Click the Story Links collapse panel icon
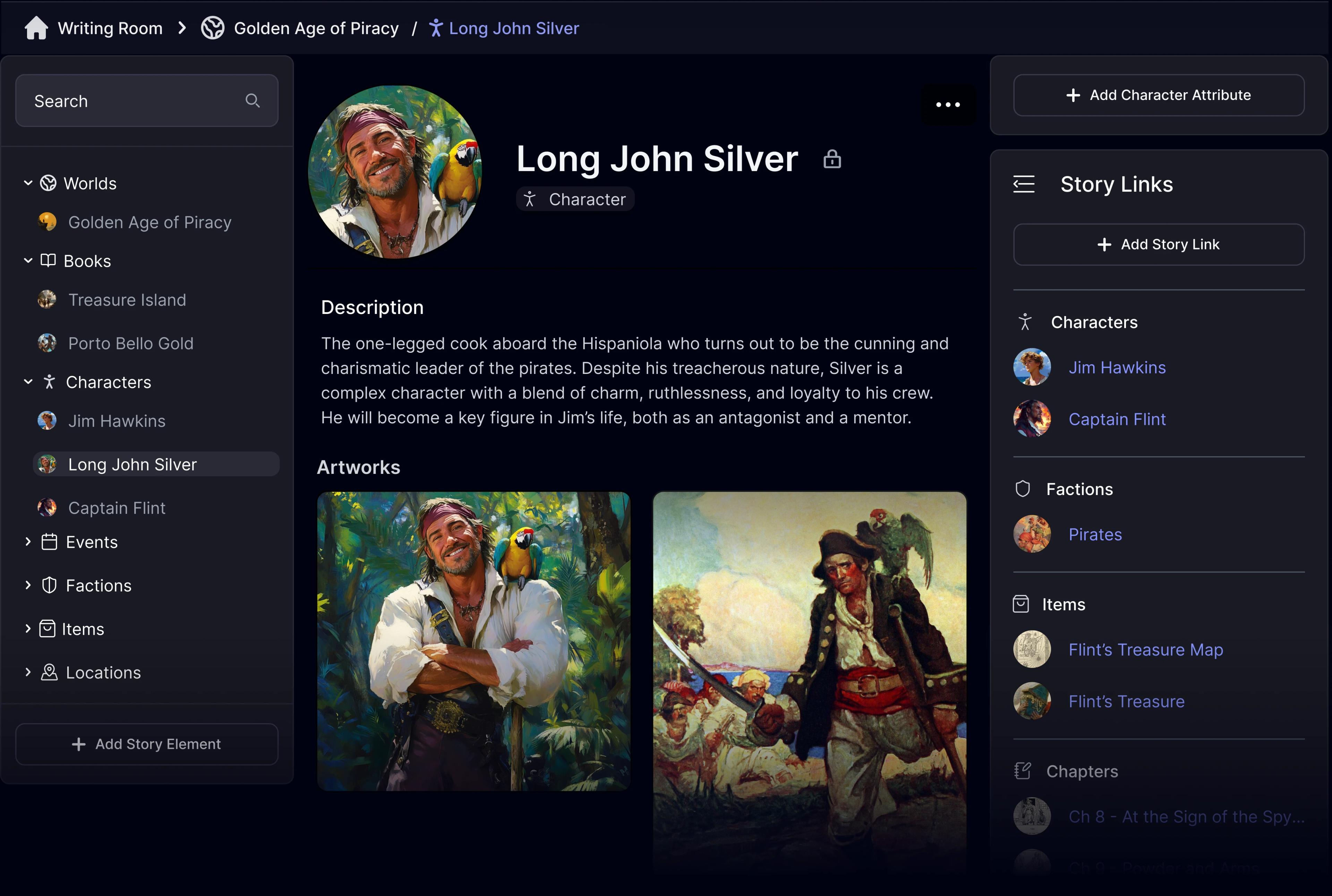 click(1023, 184)
